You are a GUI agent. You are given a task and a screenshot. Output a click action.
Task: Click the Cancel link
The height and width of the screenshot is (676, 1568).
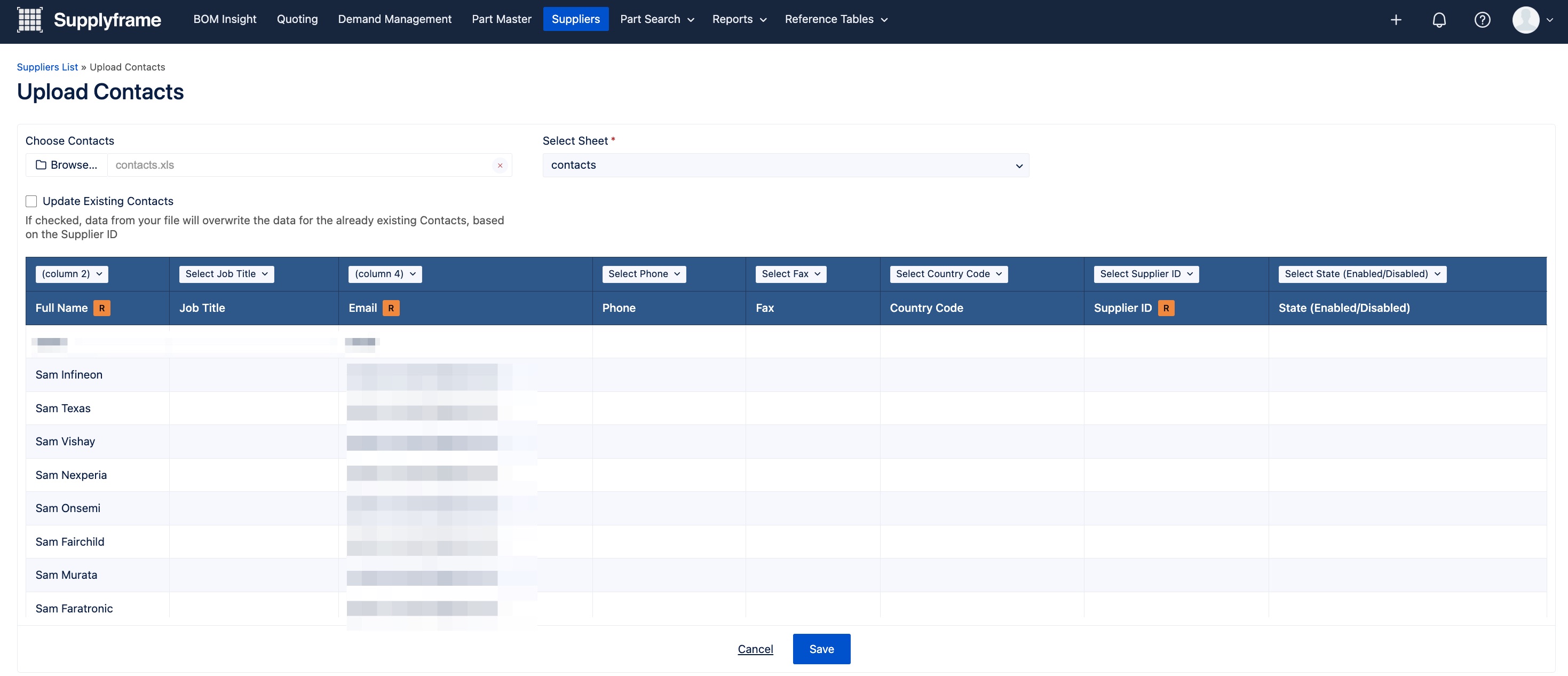coord(755,649)
